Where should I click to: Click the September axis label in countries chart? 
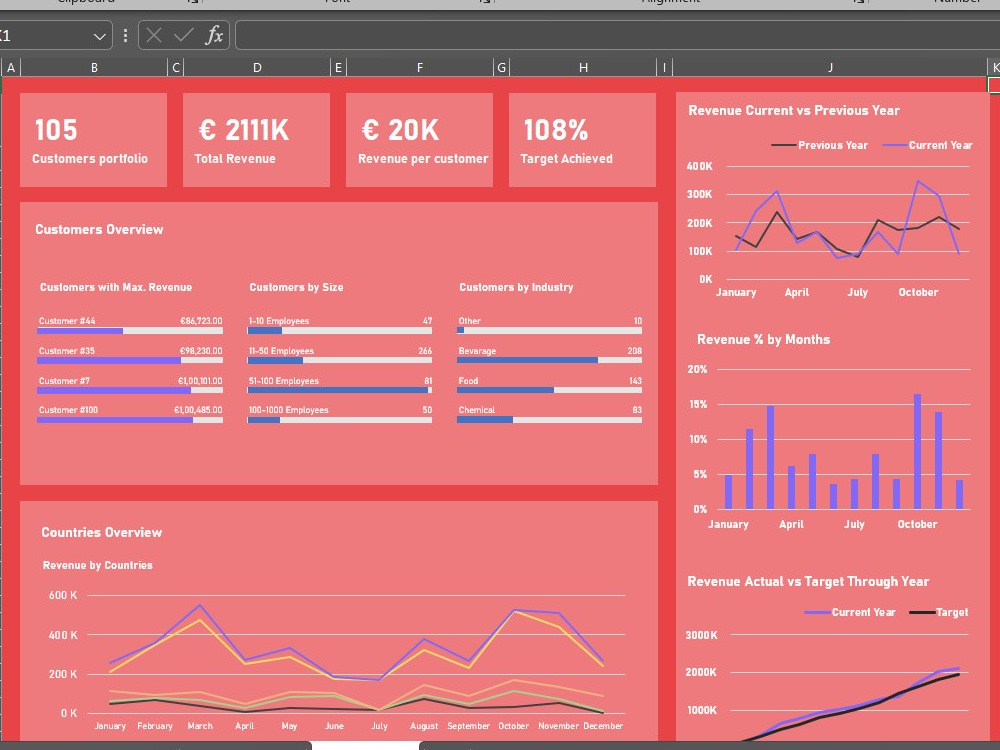point(468,726)
